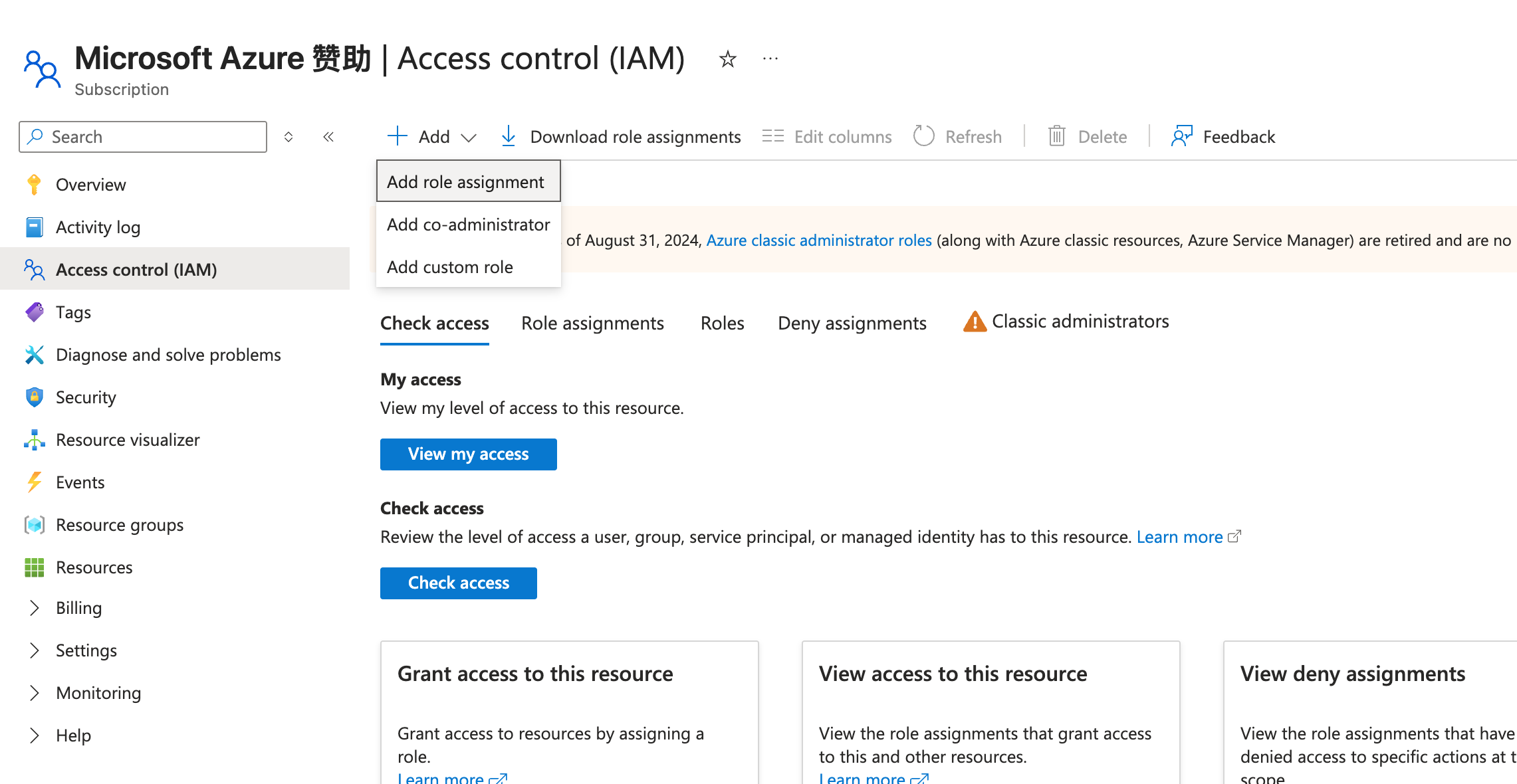
Task: Follow Azure classic administrator roles link
Action: 818,241
